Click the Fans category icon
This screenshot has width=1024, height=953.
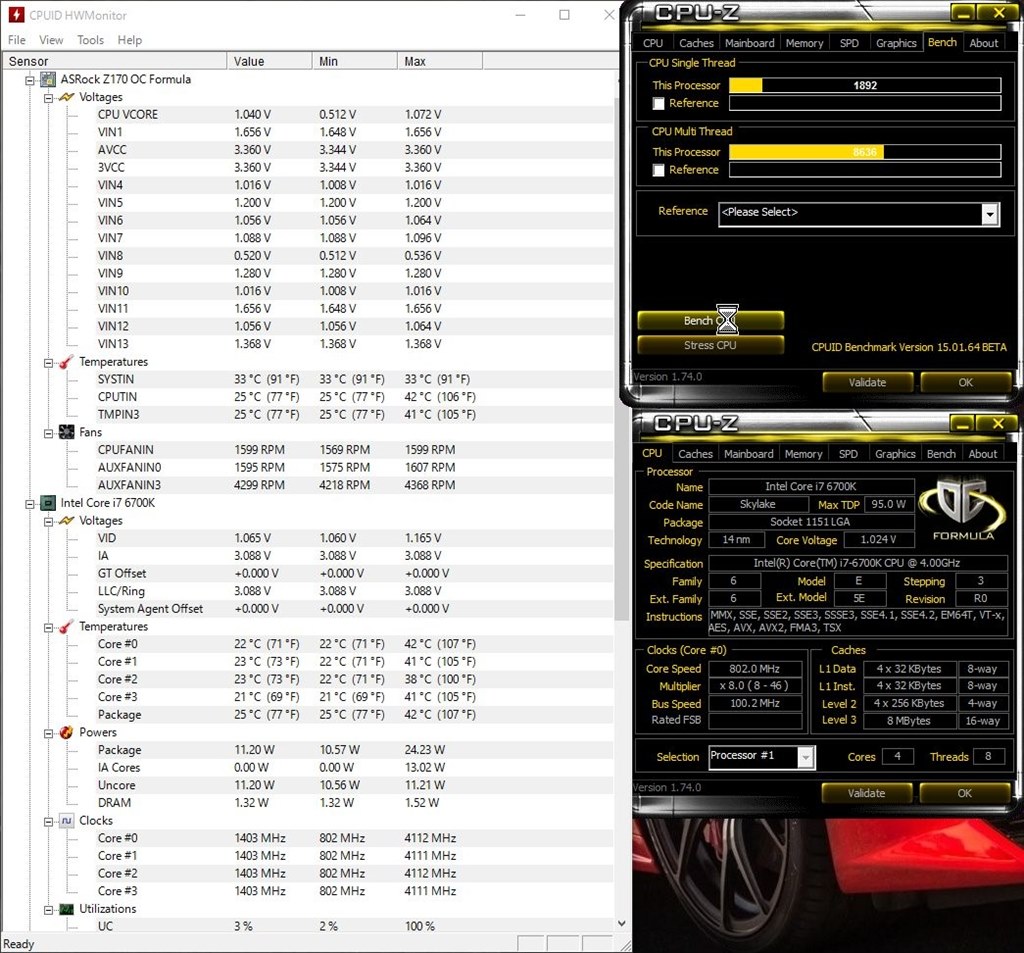tap(66, 432)
